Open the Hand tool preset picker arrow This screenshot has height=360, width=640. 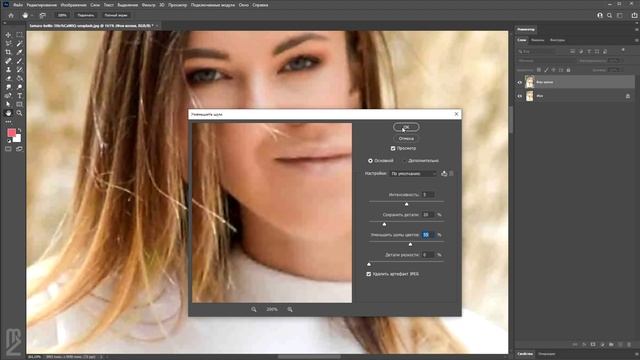(32, 16)
